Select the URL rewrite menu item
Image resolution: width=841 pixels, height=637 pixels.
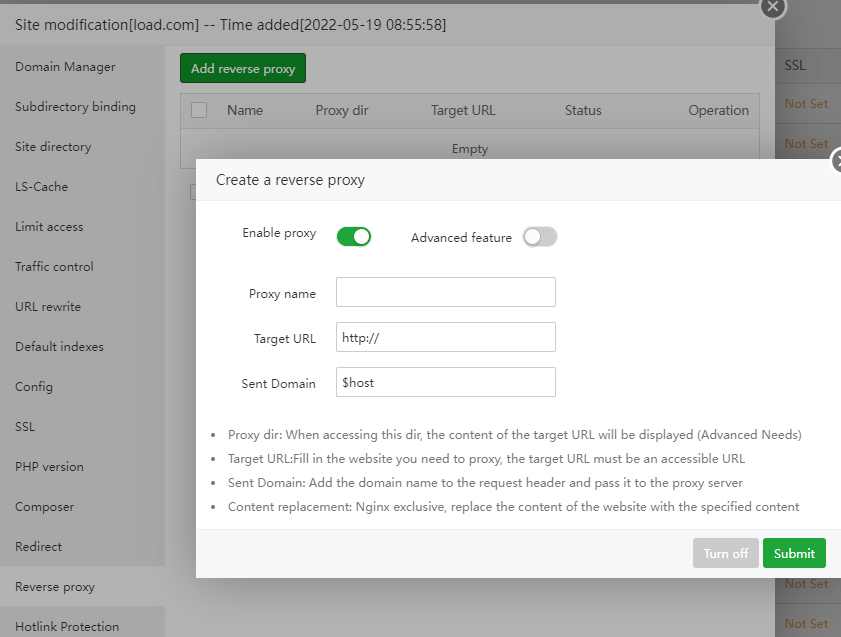48,307
